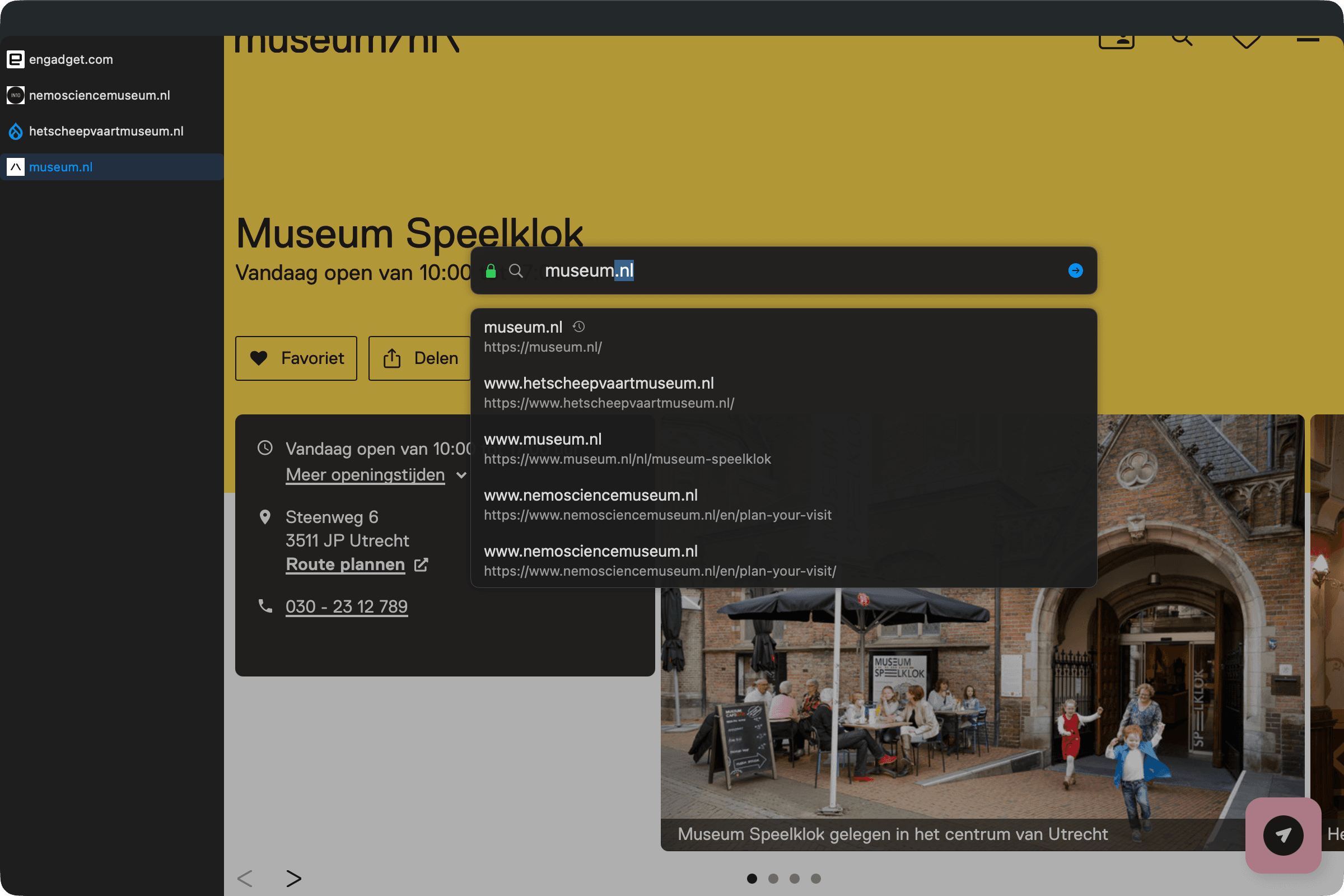This screenshot has width=1344, height=896.
Task: Click the Steenweg 6 address text
Action: click(332, 517)
